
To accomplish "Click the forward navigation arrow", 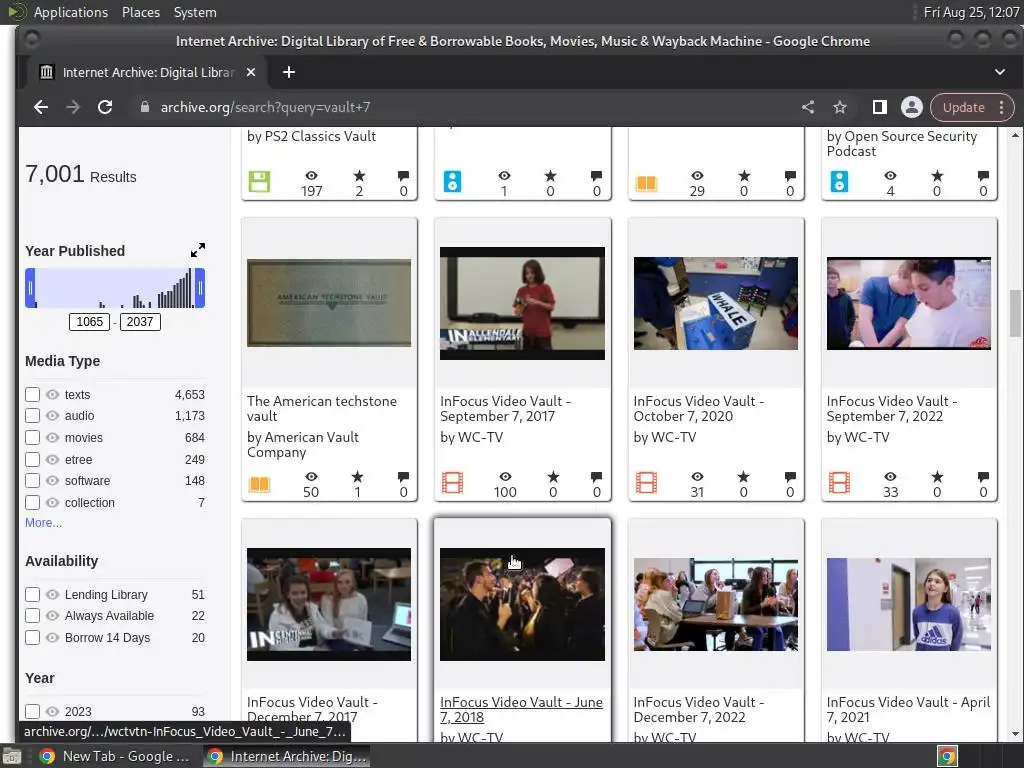I will pyautogui.click(x=73, y=107).
